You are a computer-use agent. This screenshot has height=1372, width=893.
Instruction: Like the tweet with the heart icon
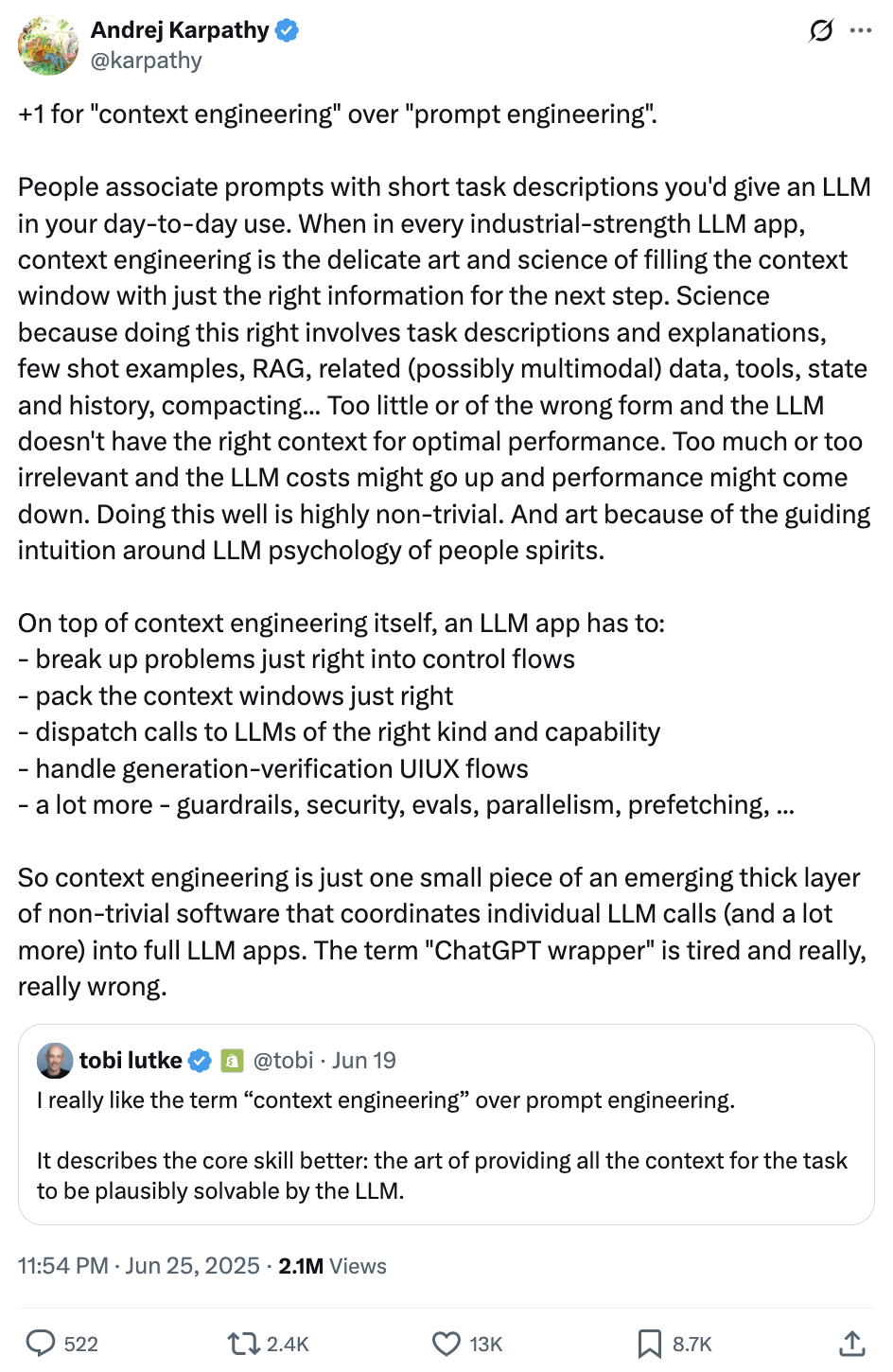(x=446, y=1344)
